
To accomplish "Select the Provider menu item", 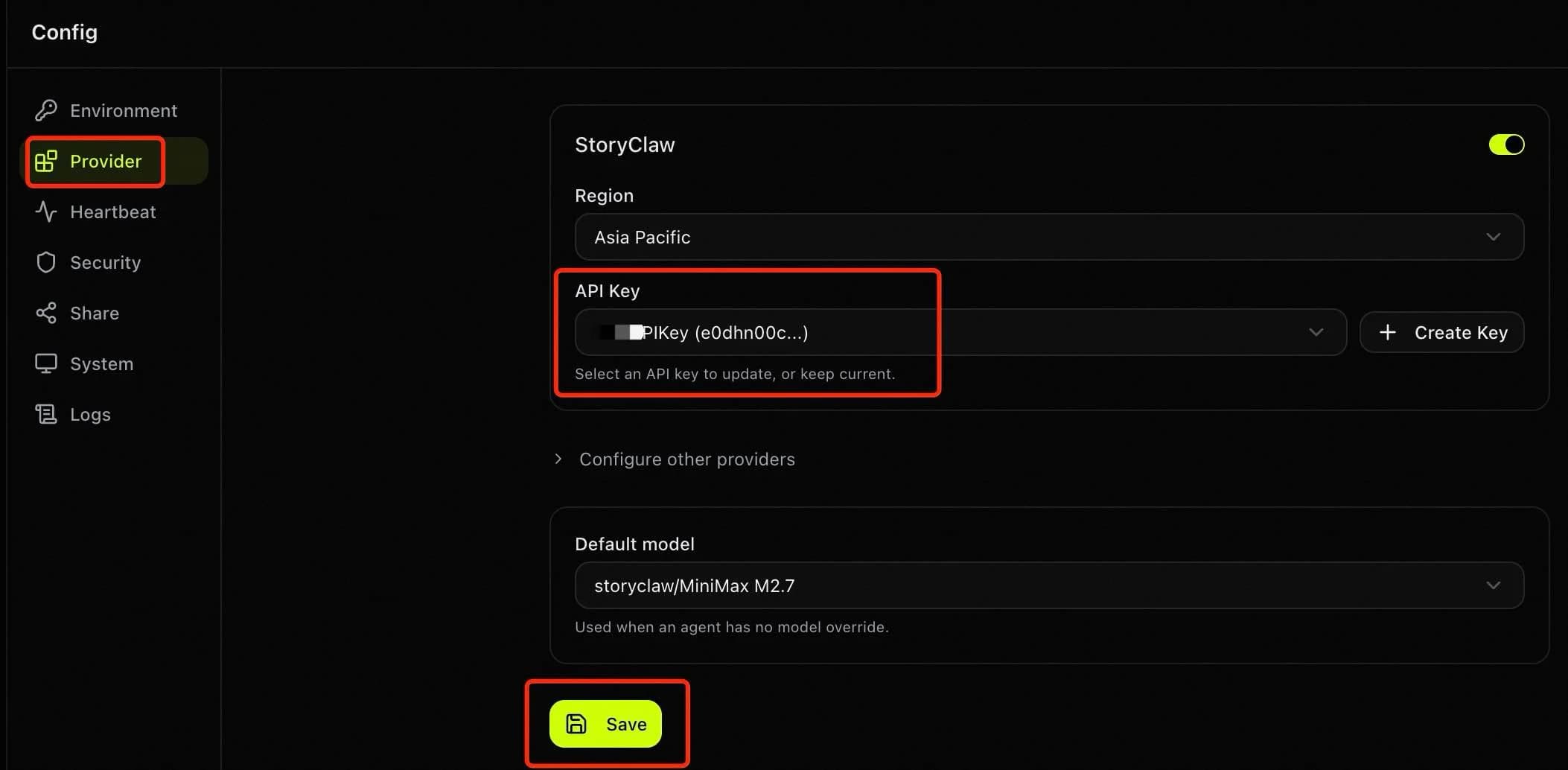I will click(x=113, y=161).
